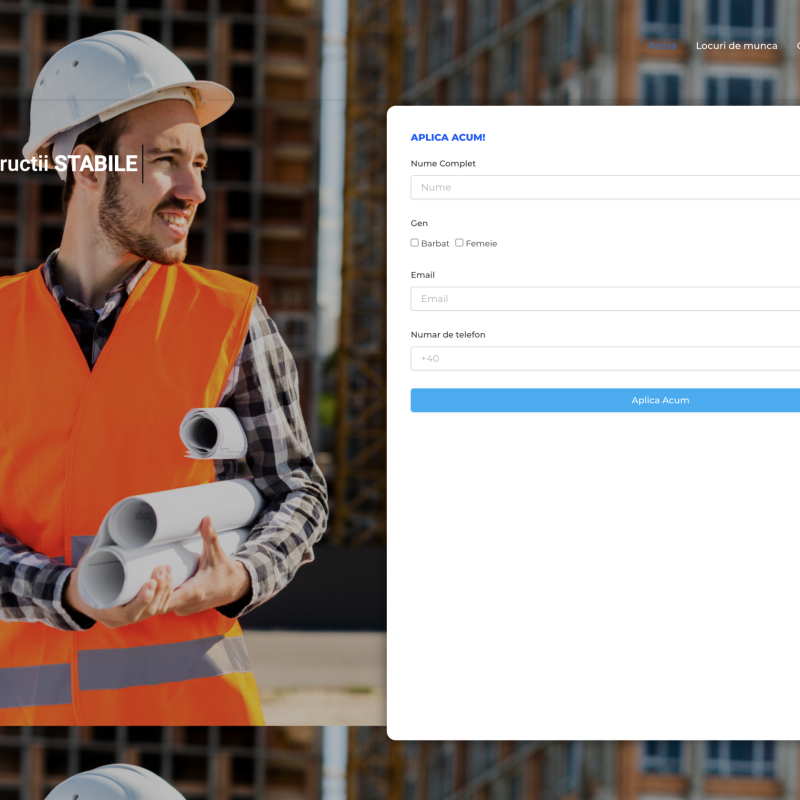Click the 'Numar de telefon' label
Screen dimensions: 800x800
[x=448, y=335]
